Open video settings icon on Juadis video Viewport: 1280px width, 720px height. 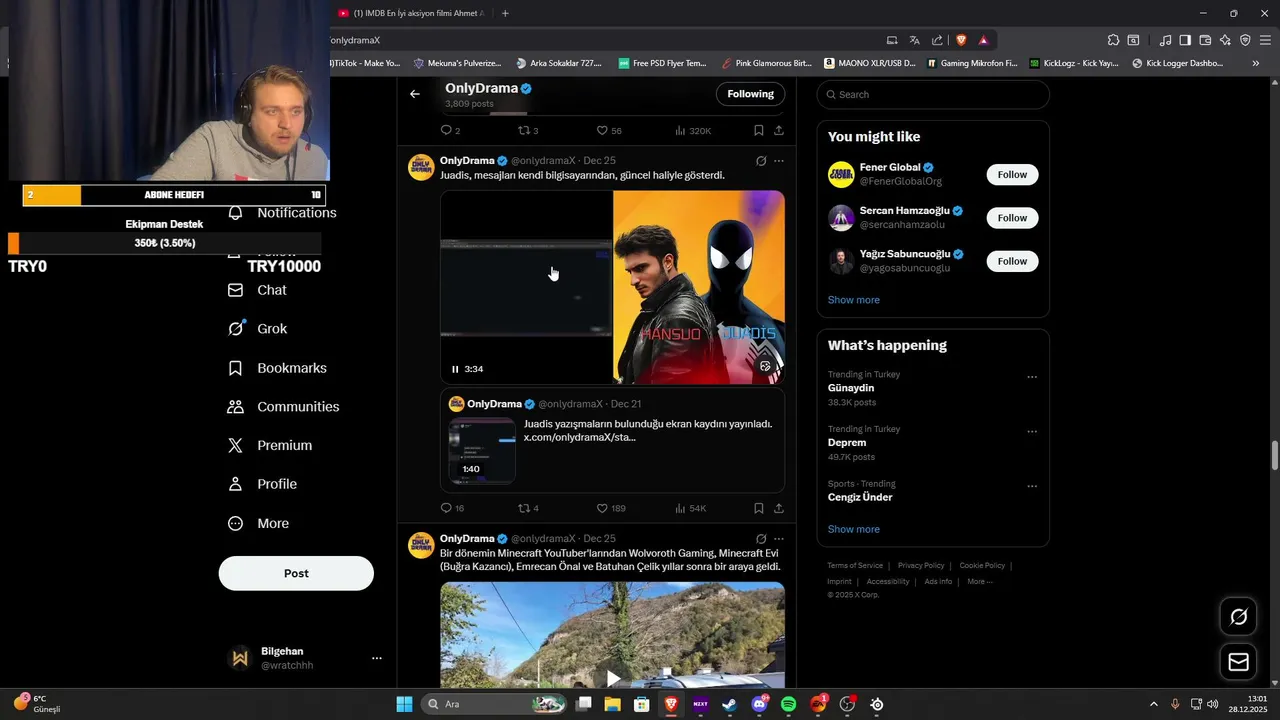765,366
